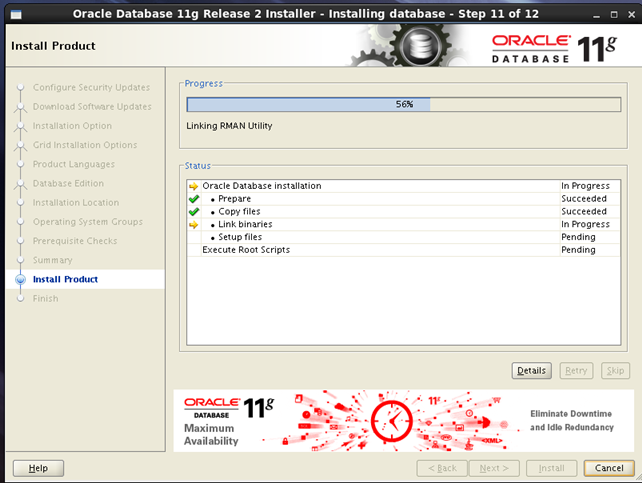
Task: Click the green checkmark next to Prepare
Action: (x=194, y=199)
